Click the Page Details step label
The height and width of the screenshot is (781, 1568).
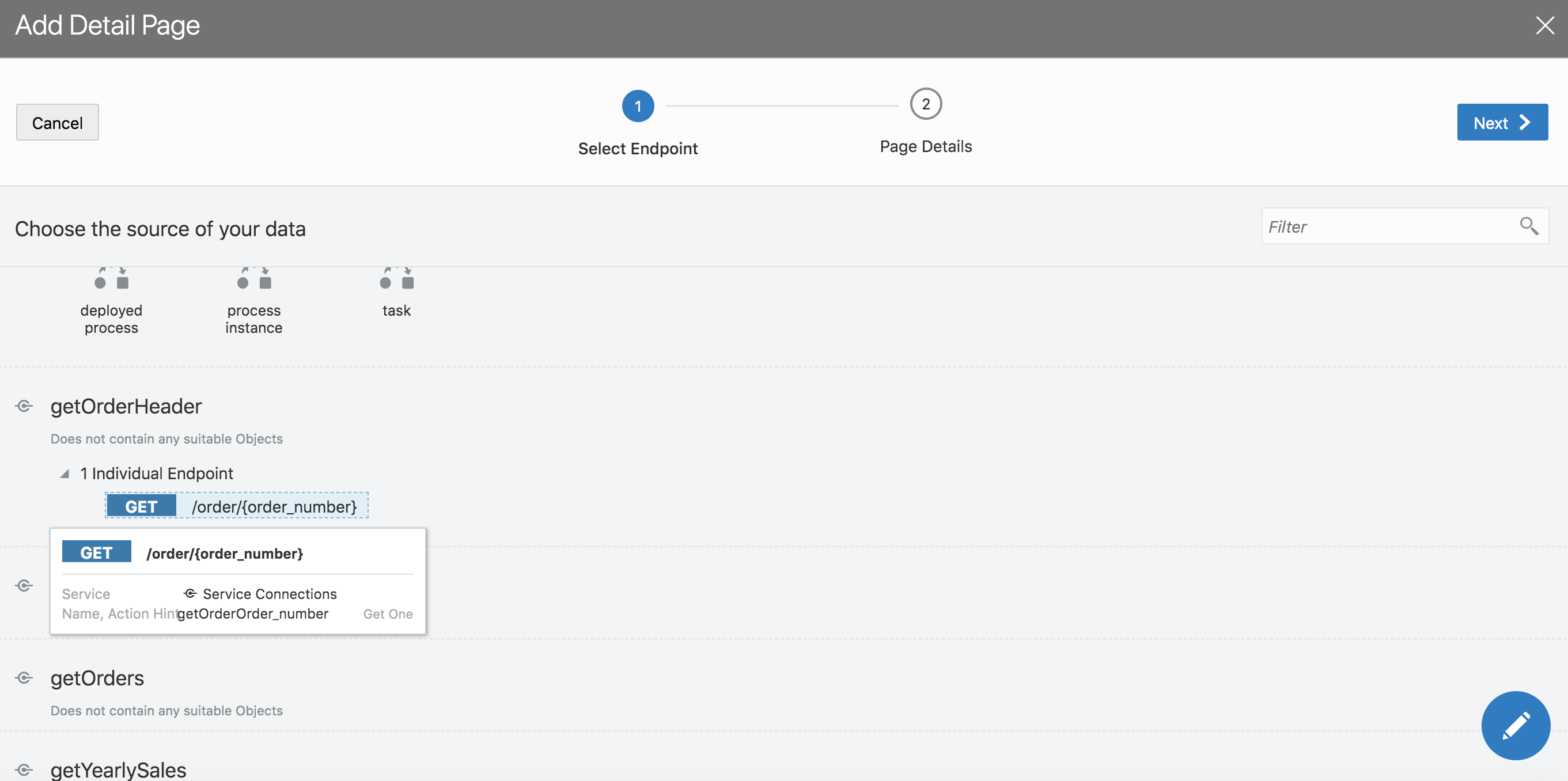point(925,146)
